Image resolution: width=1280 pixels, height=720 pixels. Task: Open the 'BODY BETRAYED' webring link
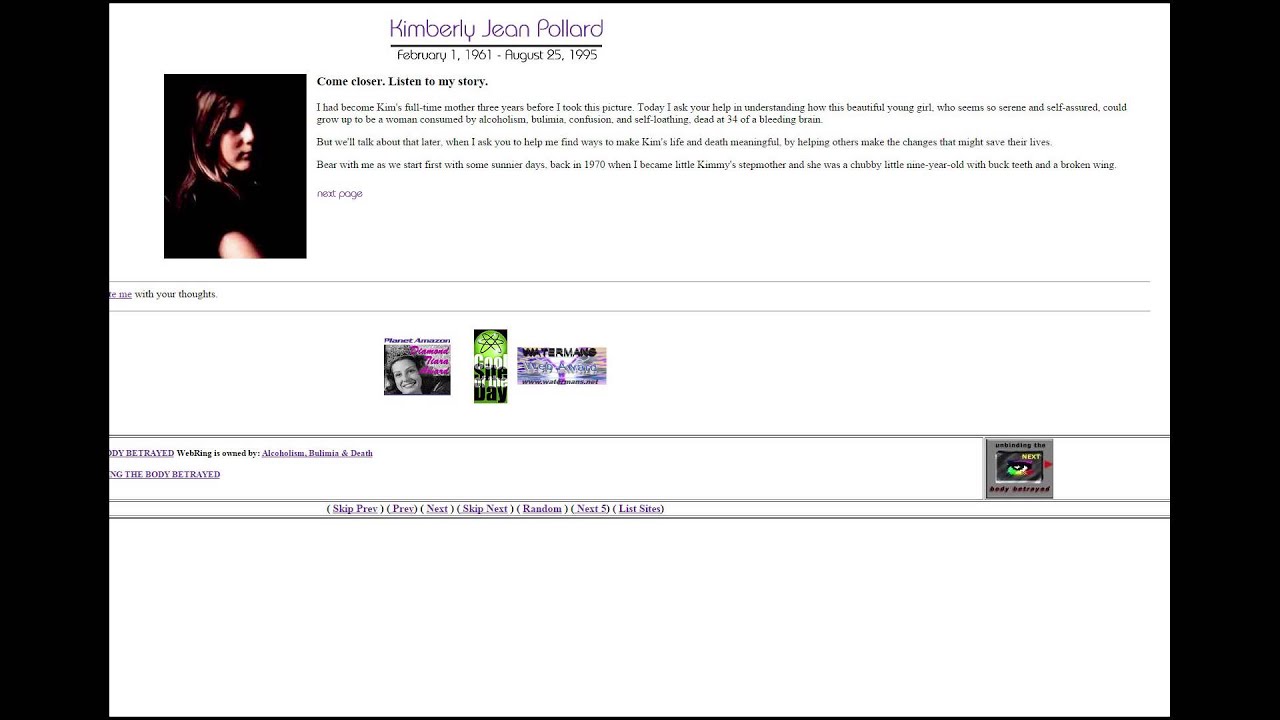(x=142, y=453)
